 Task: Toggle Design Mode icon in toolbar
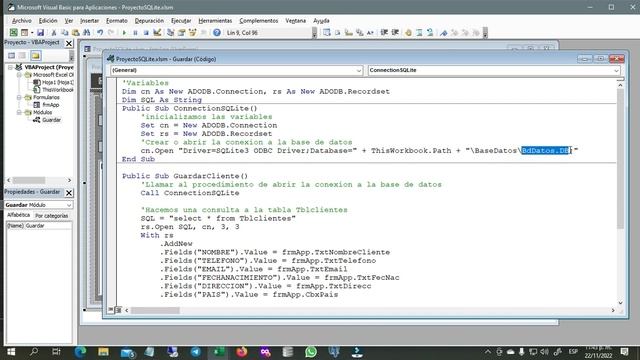pos(157,33)
